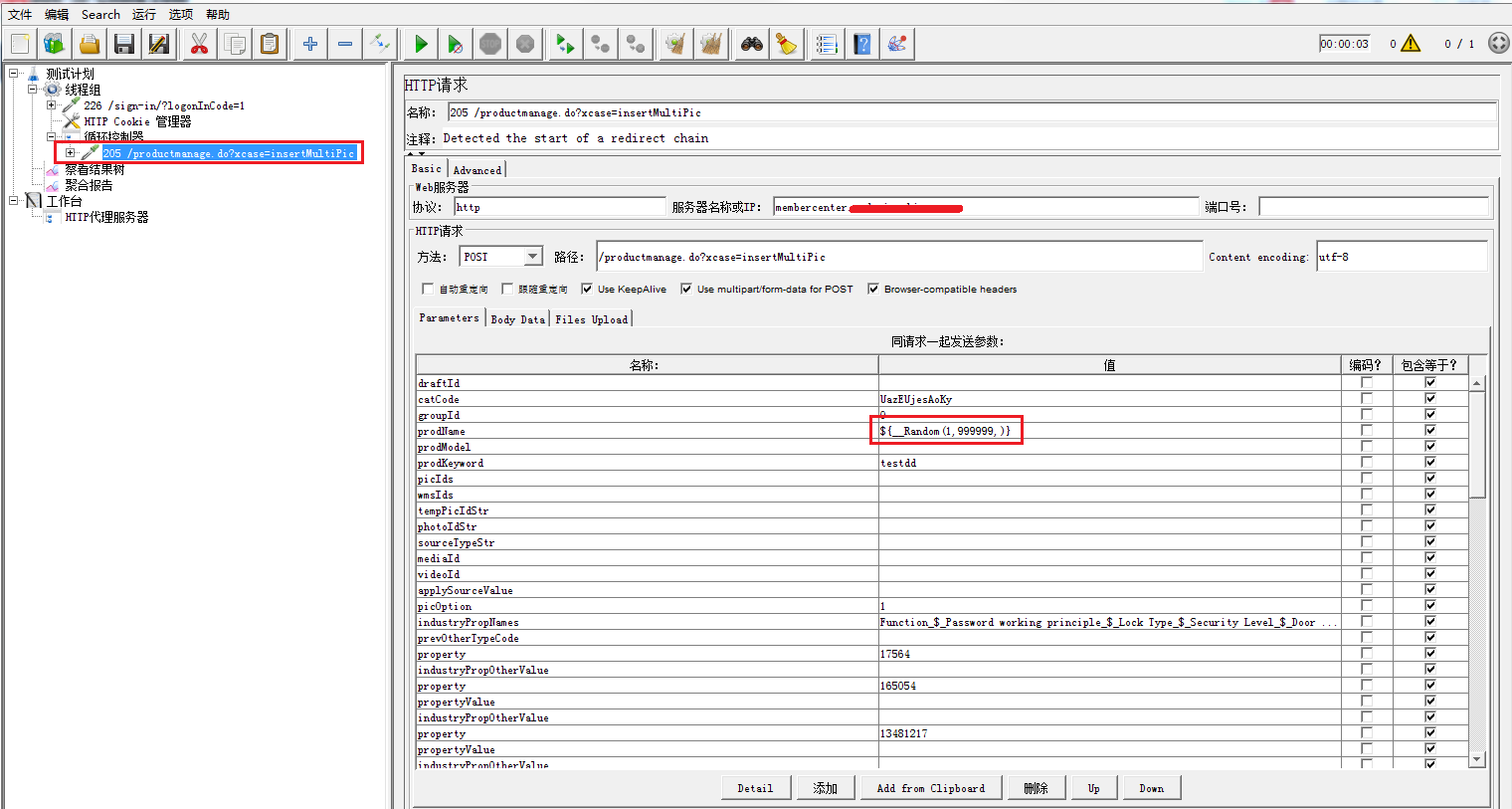The image size is (1512, 809).
Task: Click the Copy toolbar icon
Action: click(235, 44)
